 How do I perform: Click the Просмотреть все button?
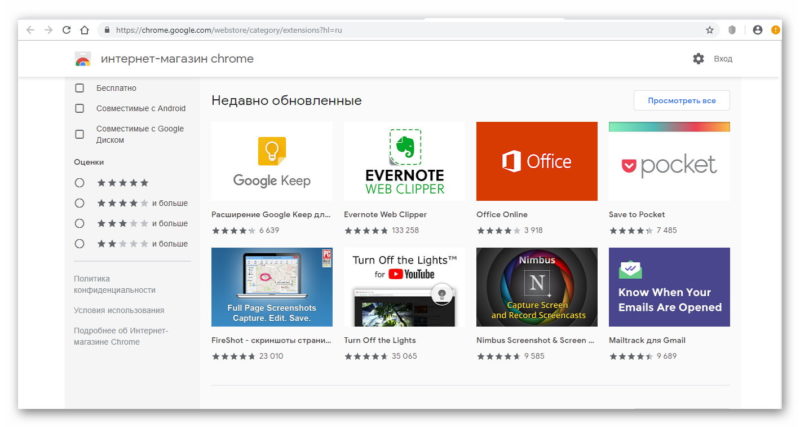pos(682,101)
